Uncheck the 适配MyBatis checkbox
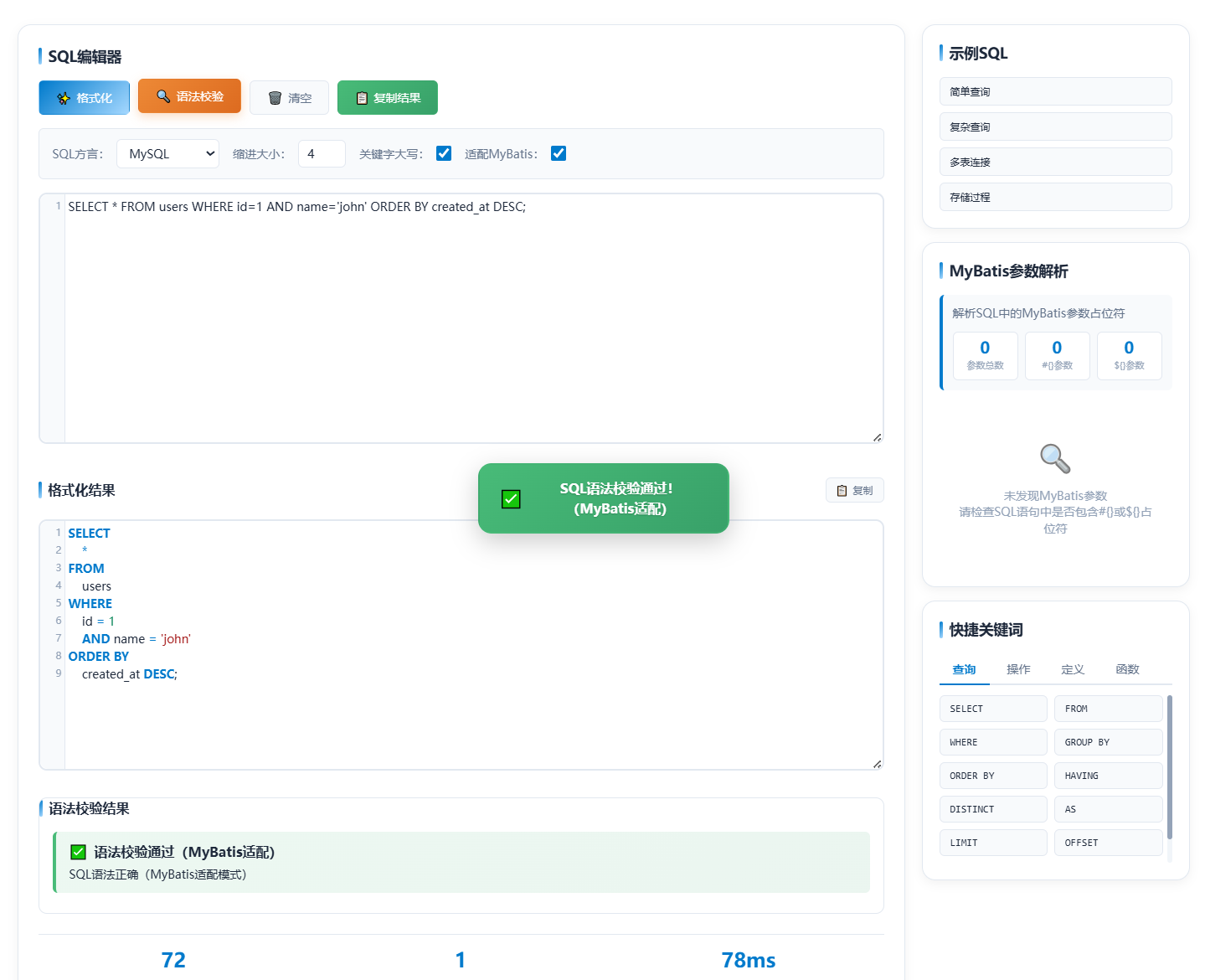Viewport: 1205px width, 980px height. point(559,153)
